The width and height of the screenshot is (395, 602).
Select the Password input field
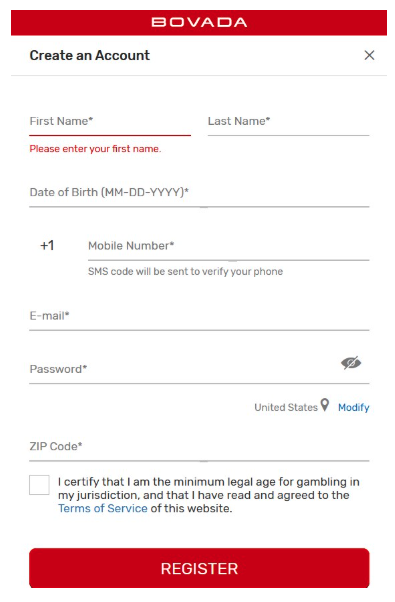(184, 370)
